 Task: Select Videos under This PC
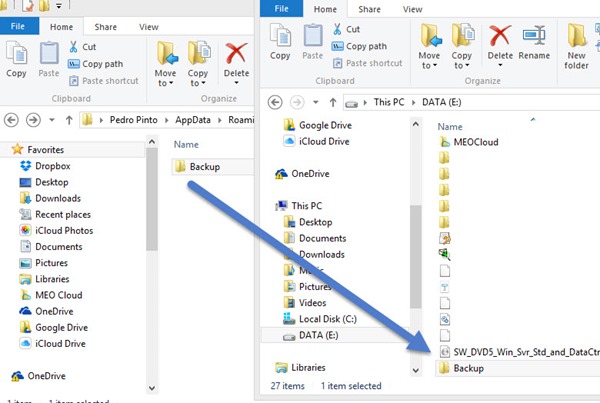pos(305,303)
